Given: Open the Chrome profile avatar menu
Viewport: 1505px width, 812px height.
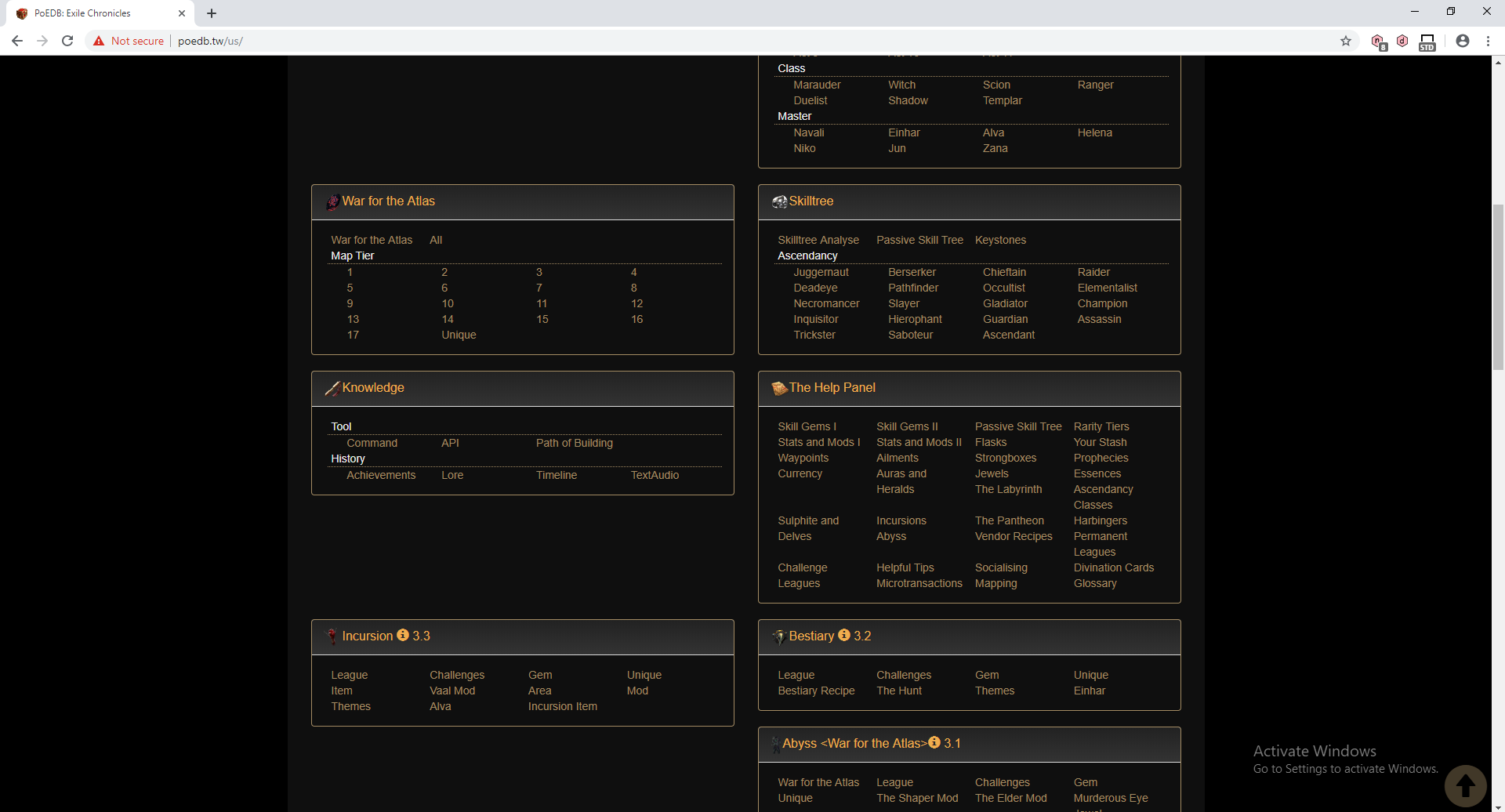Looking at the screenshot, I should point(1463,41).
